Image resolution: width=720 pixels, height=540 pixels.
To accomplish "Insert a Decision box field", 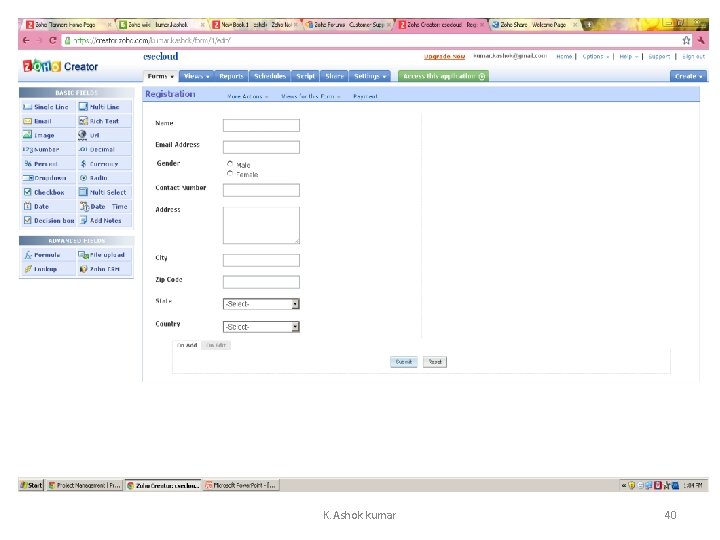I will pos(48,221).
